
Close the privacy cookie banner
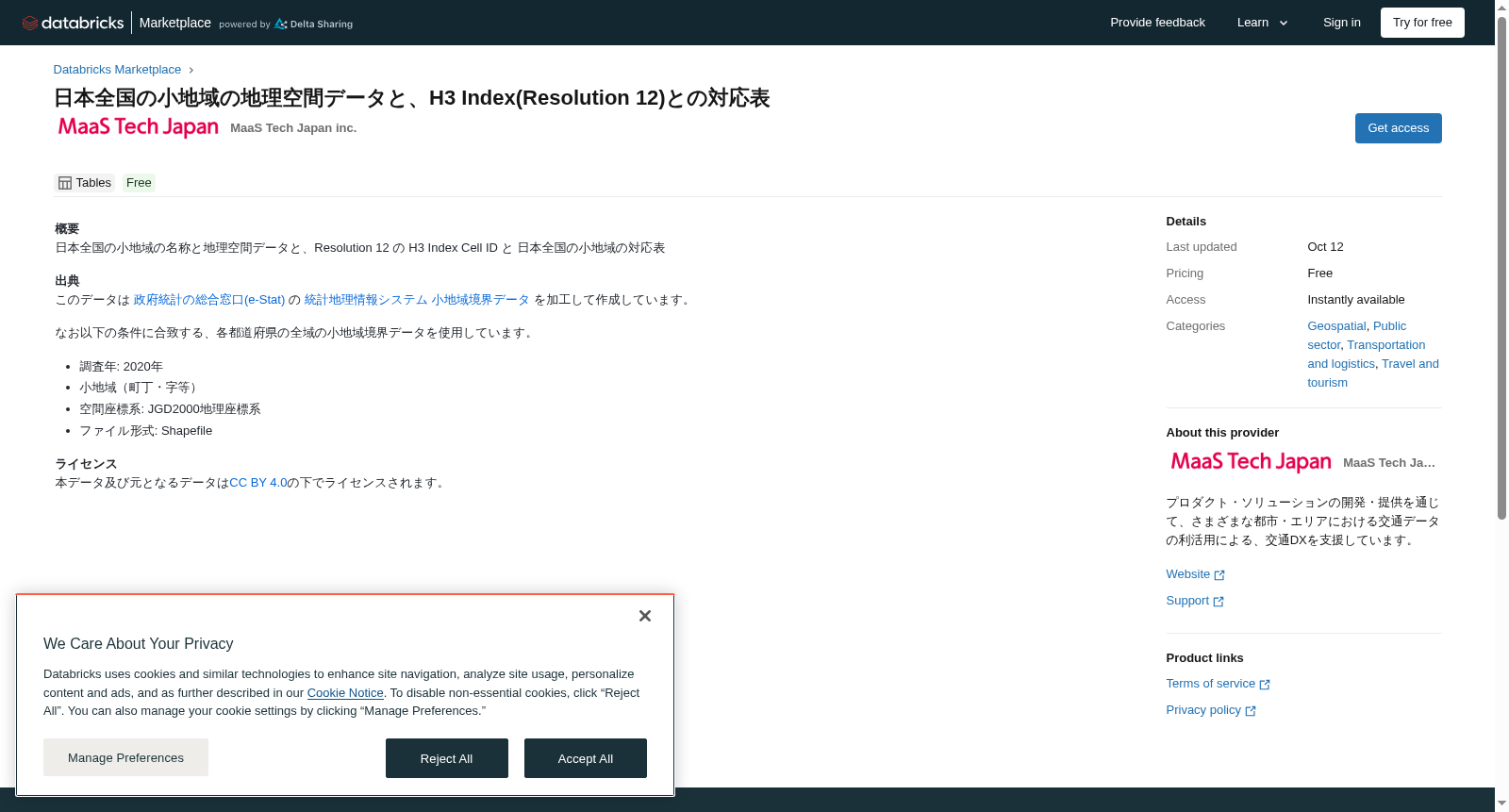click(645, 616)
